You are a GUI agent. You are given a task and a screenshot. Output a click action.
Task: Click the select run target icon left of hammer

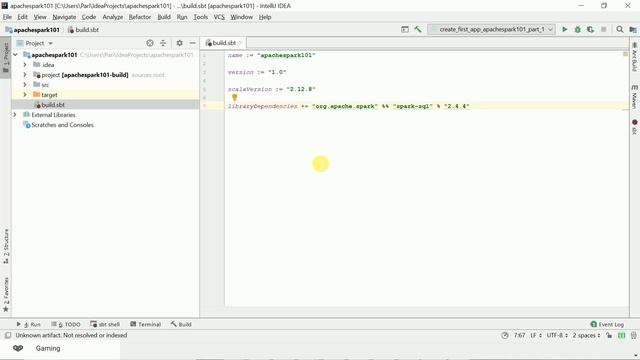(404, 29)
